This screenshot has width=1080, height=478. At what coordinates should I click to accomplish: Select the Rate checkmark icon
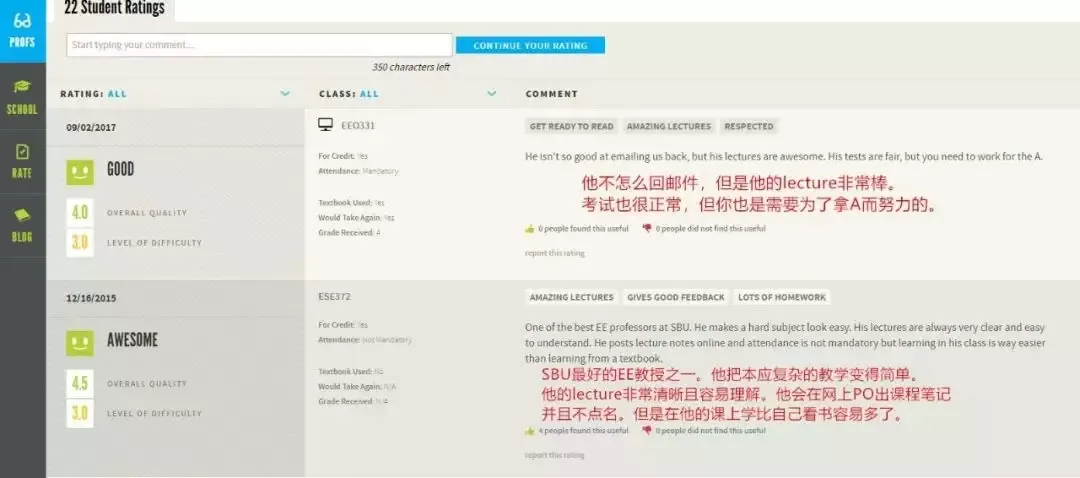(22, 152)
